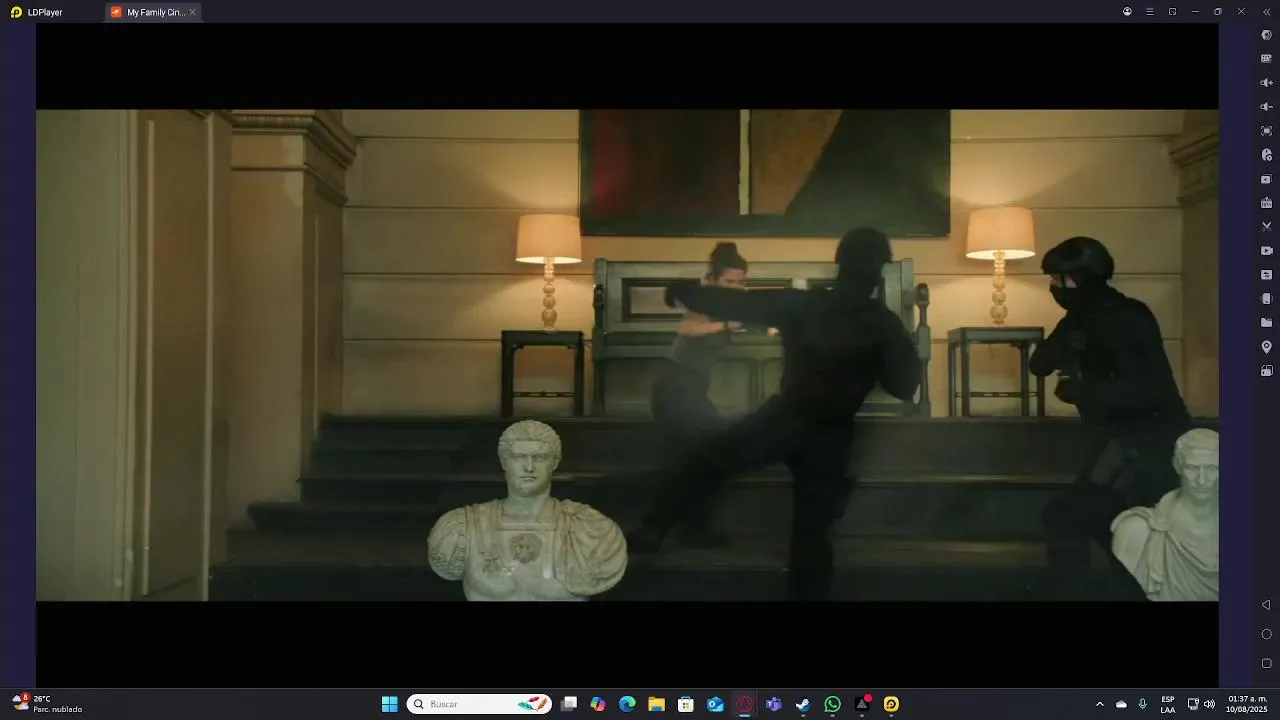Rotate or shake device via phone icon
This screenshot has height=720, width=1280.
coord(1266,299)
